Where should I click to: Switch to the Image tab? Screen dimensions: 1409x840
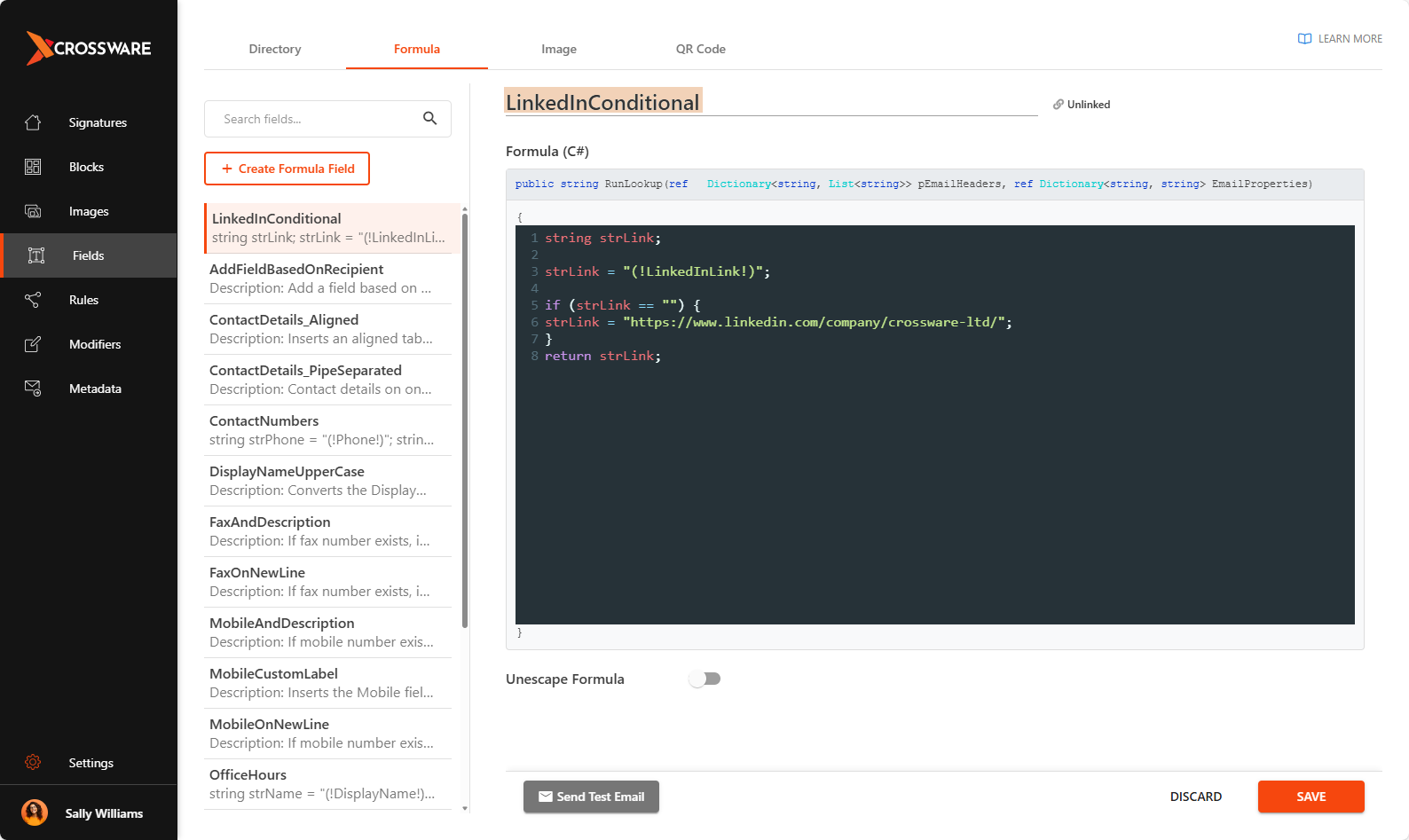[x=559, y=49]
